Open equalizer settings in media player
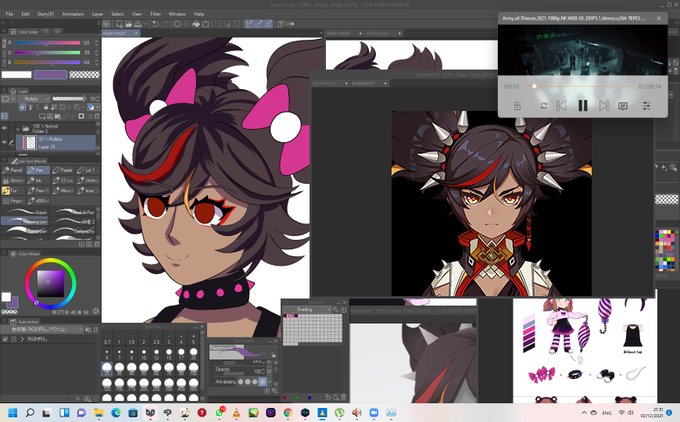680x422 pixels. (x=646, y=105)
